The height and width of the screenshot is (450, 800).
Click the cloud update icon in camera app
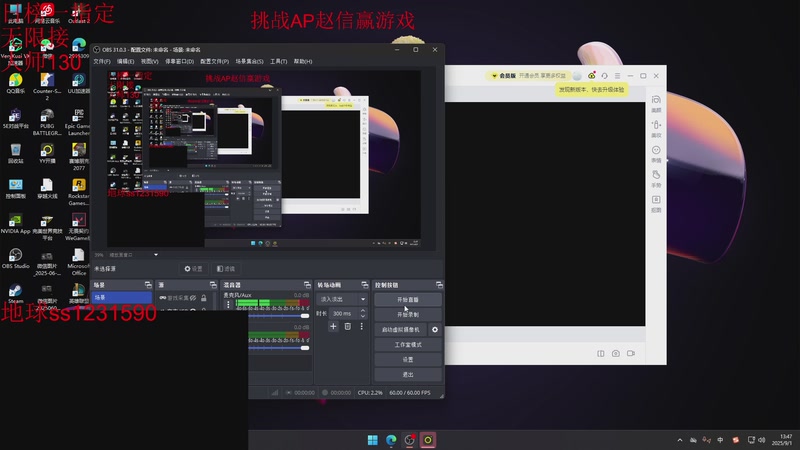coord(591,76)
